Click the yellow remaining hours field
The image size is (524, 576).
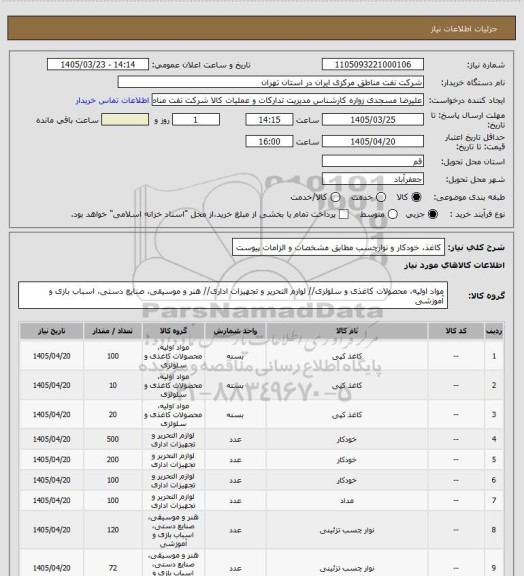pyautogui.click(x=125, y=120)
